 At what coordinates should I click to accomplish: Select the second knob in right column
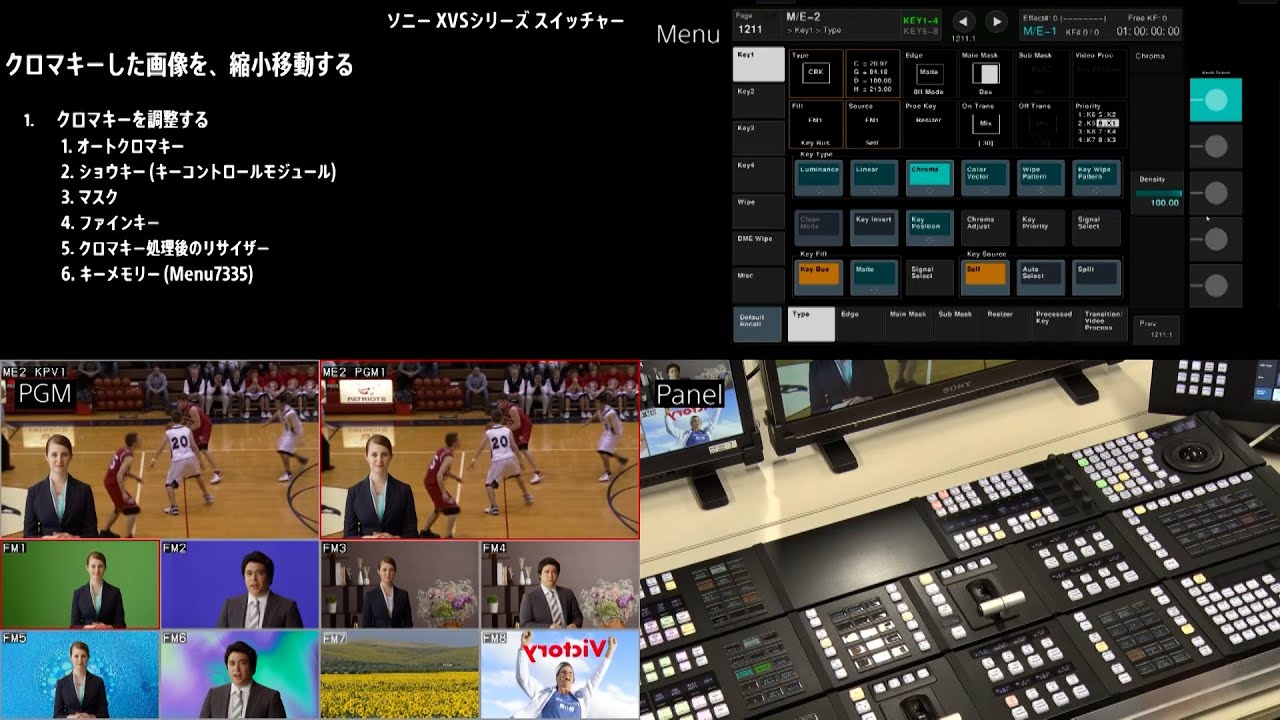point(1215,147)
